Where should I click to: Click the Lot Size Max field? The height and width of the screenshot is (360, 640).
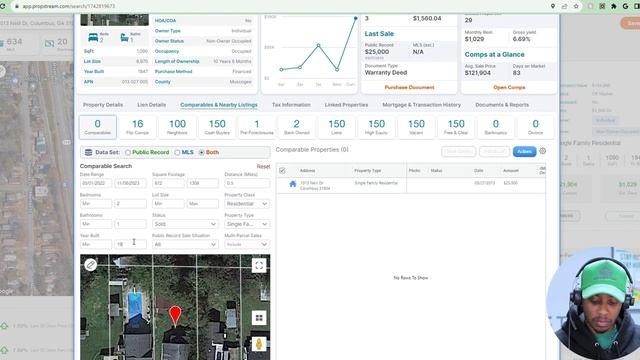pos(202,204)
